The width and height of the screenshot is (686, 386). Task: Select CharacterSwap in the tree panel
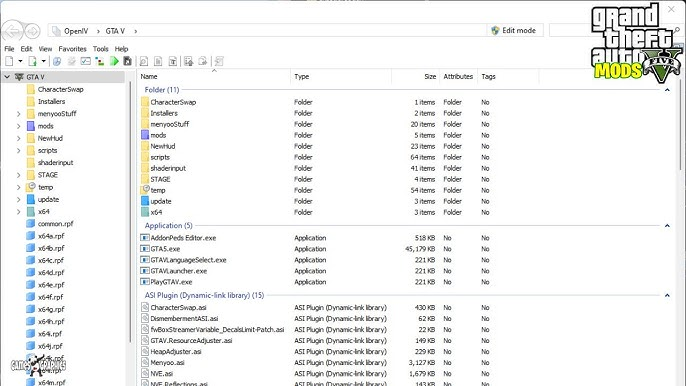(x=60, y=89)
